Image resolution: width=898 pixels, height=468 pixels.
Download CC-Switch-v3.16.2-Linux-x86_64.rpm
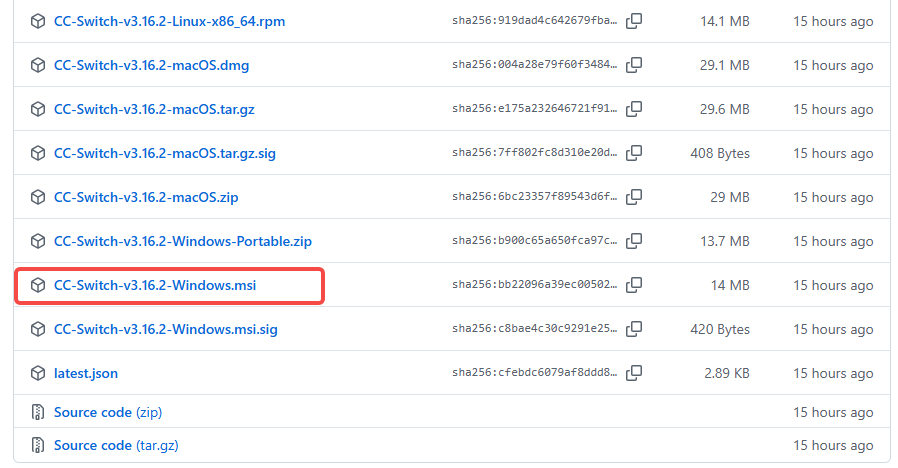[170, 21]
